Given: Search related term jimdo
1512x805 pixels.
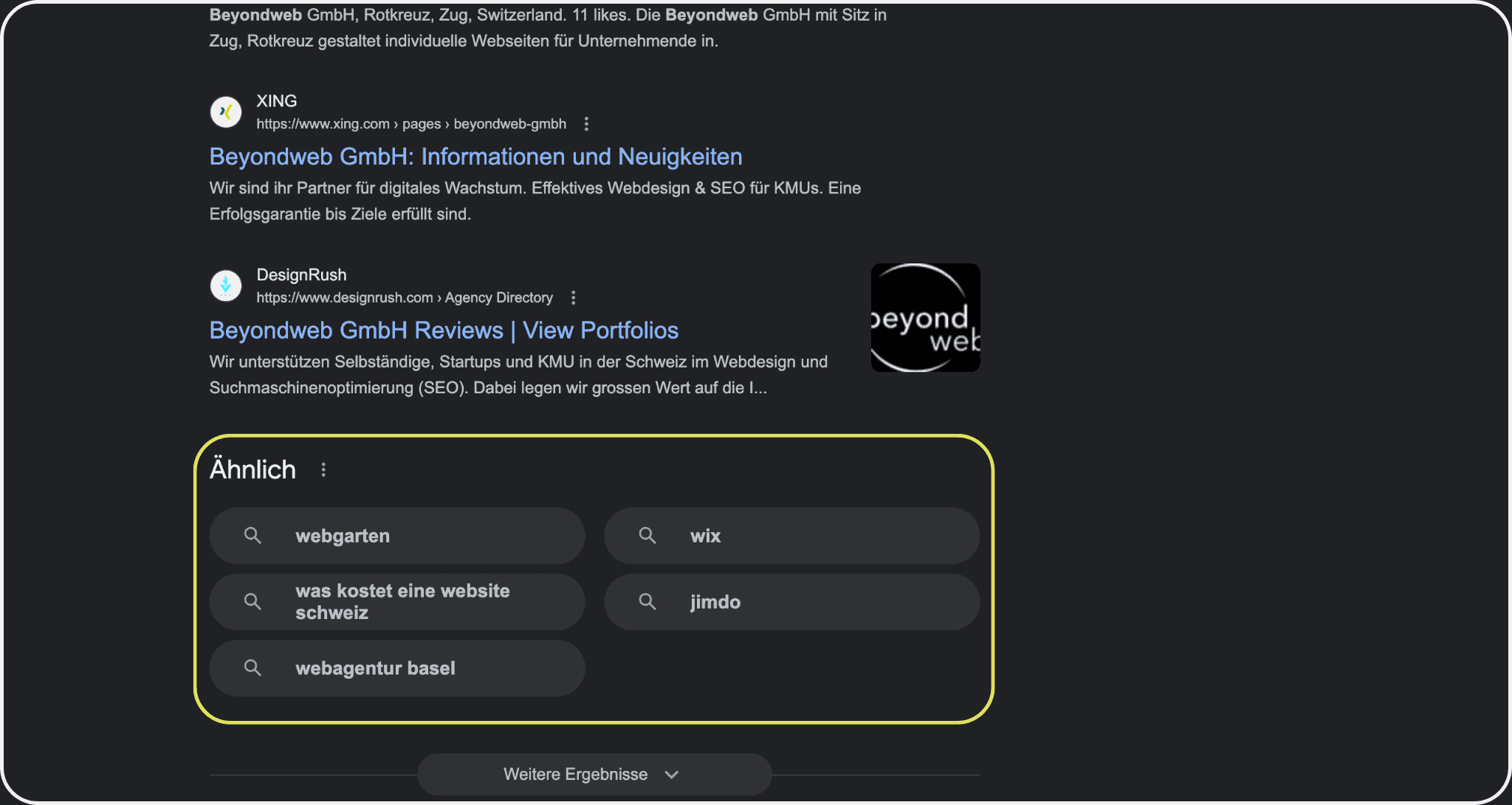Looking at the screenshot, I should [792, 602].
